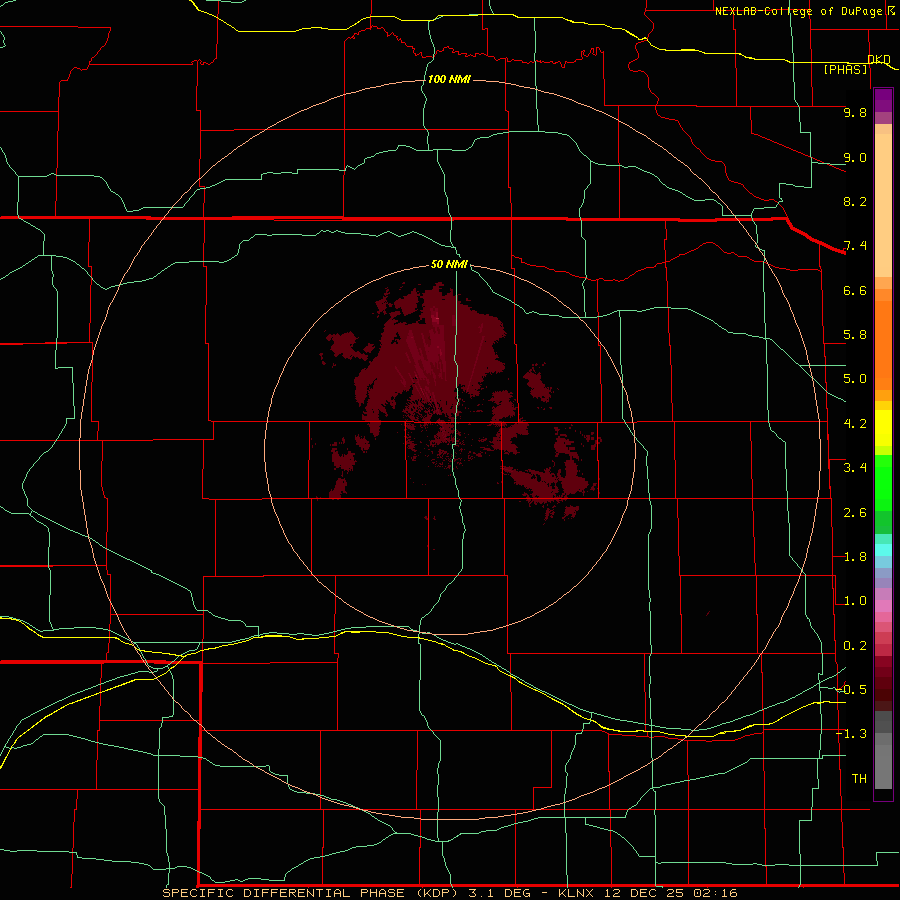This screenshot has height=900, width=900.
Task: Select the 100 NMI range ring label
Action: point(449,79)
